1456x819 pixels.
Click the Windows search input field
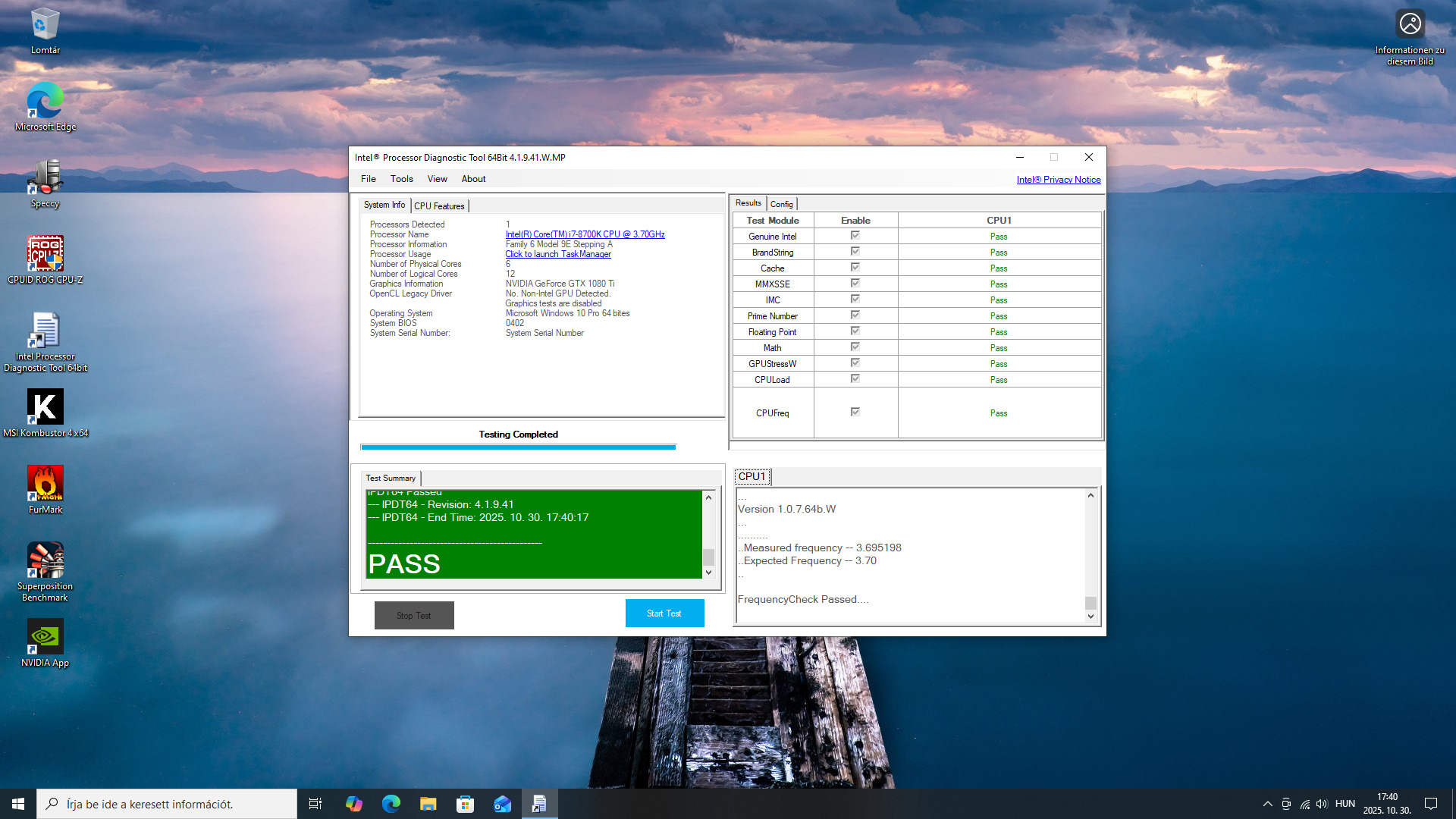point(174,804)
